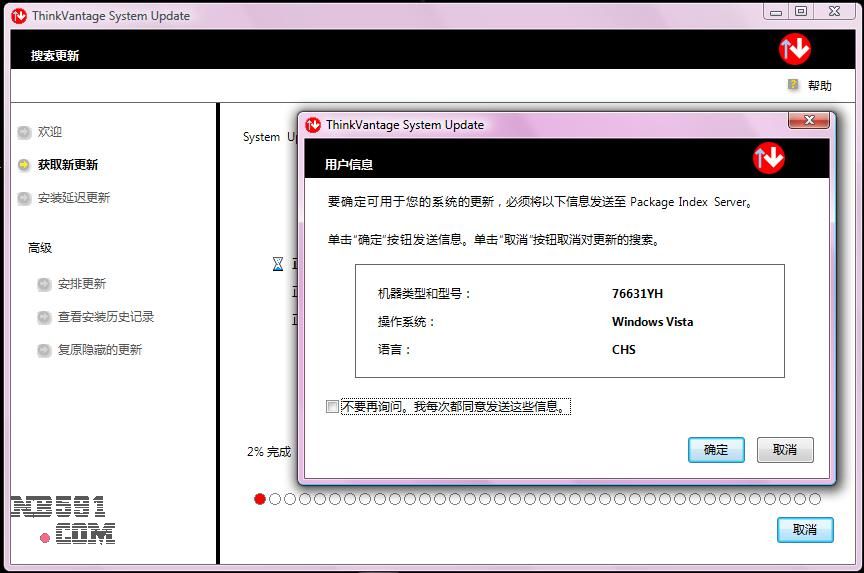The height and width of the screenshot is (573, 864).
Task: Go to 欢迎 in the sidebar
Action: click(50, 132)
